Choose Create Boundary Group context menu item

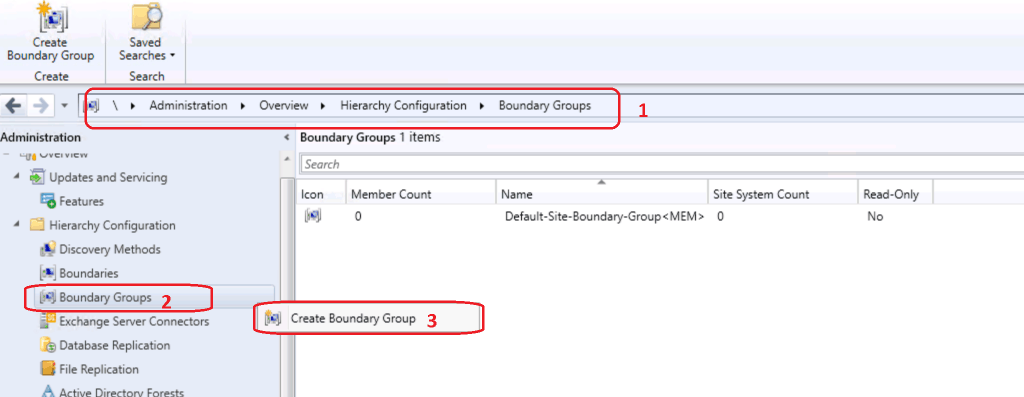tap(368, 319)
